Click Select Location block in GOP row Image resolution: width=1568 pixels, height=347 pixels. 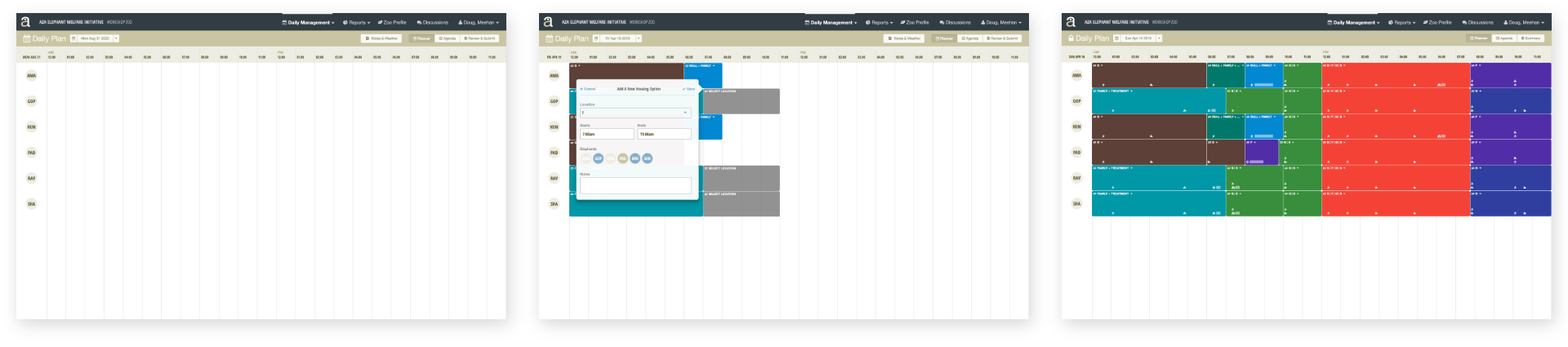pyautogui.click(x=741, y=101)
